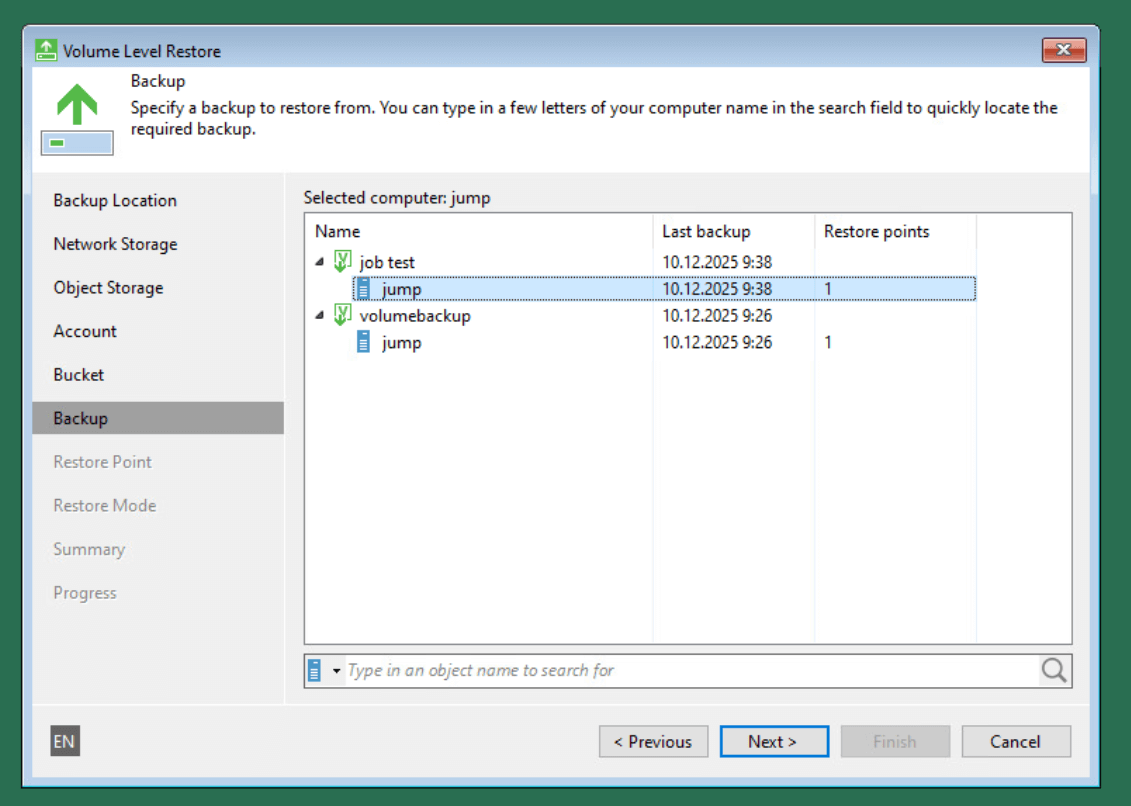Go back with the Previous button
The image size is (1131, 806).
point(653,741)
